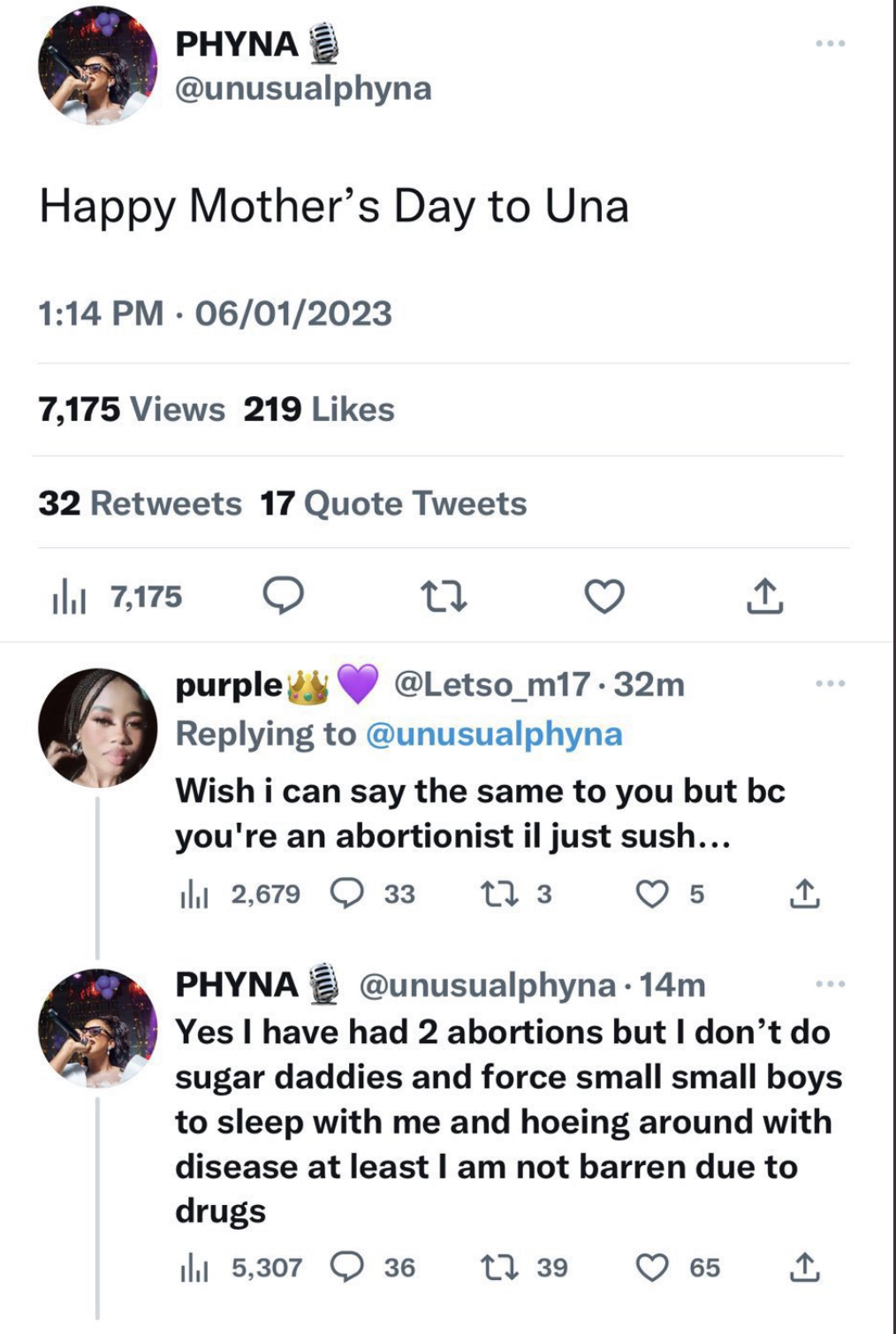Viewport: 896px width, 1334px height.
Task: Open more options on the purple reply
Action: coord(830,682)
